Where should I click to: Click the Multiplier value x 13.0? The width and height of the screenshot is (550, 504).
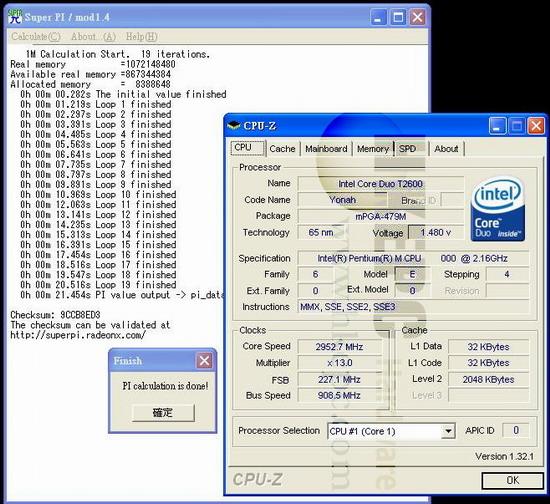[x=340, y=363]
